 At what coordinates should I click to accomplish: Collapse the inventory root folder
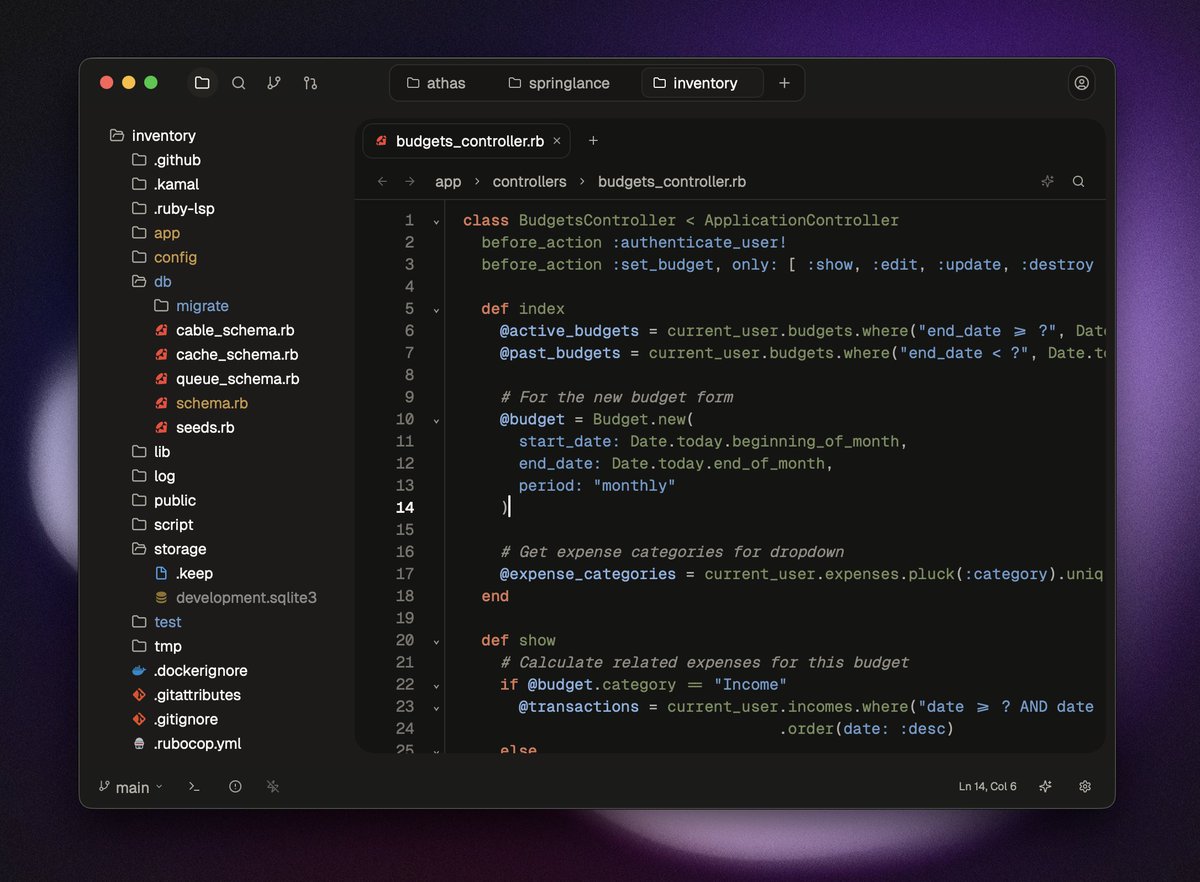click(154, 136)
